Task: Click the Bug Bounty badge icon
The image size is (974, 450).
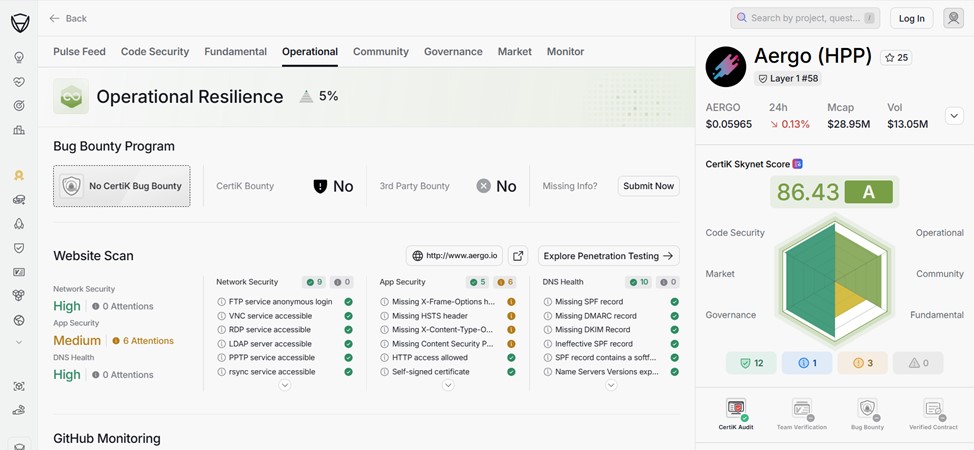Action: click(867, 409)
